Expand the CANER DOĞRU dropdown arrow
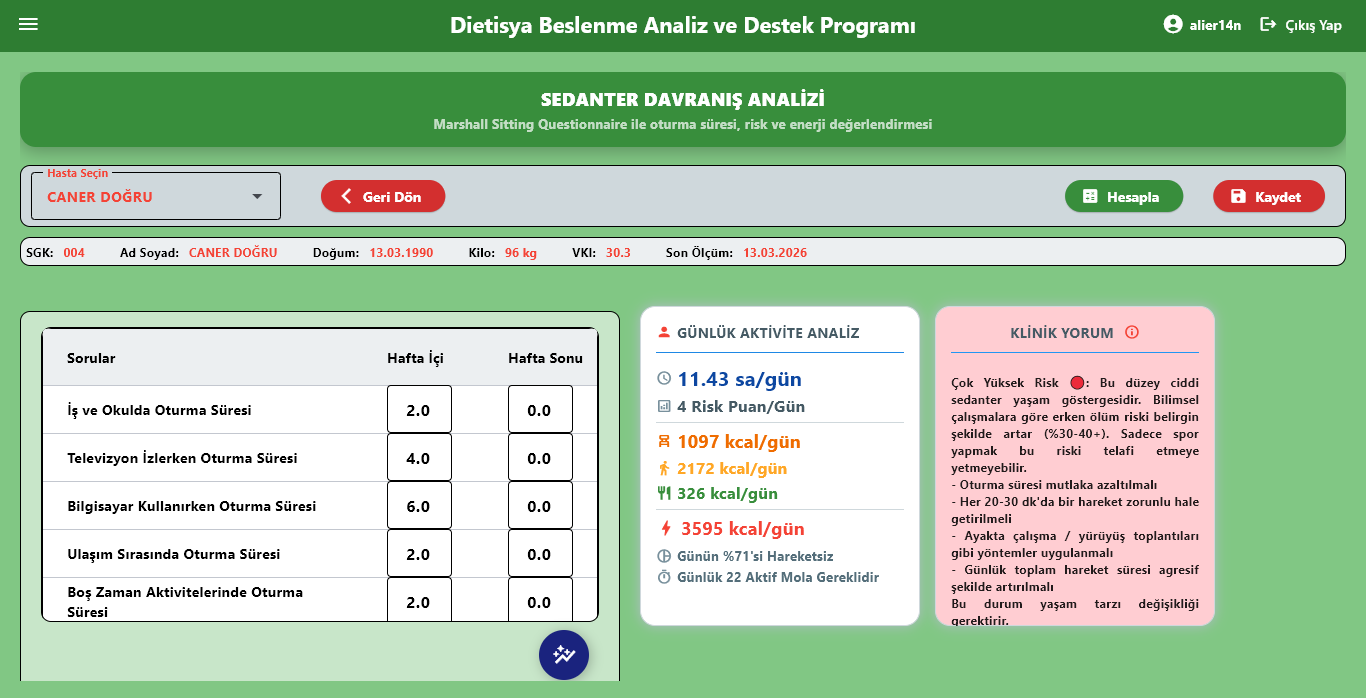 [257, 197]
